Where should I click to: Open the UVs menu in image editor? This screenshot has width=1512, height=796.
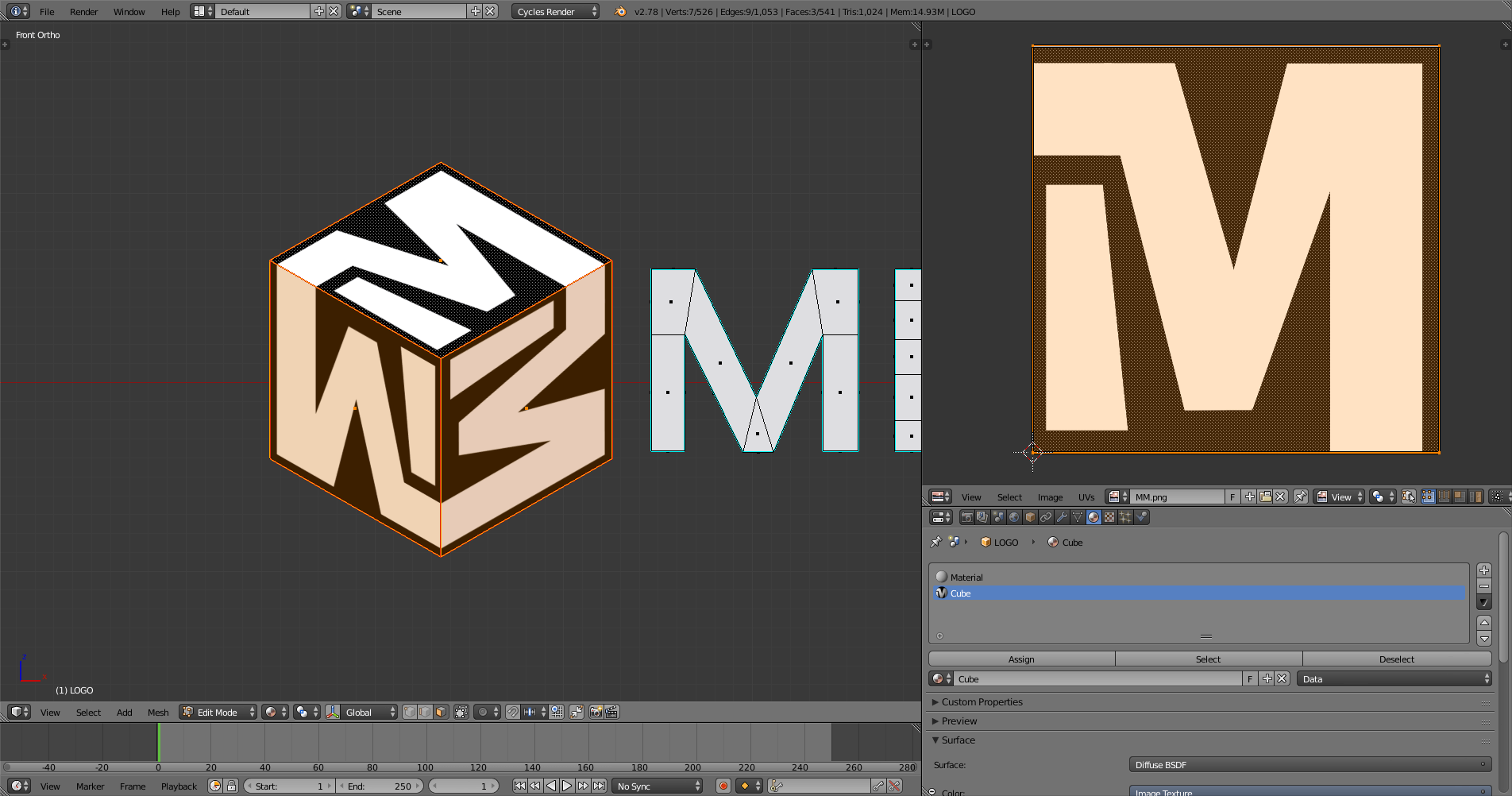pos(1086,497)
